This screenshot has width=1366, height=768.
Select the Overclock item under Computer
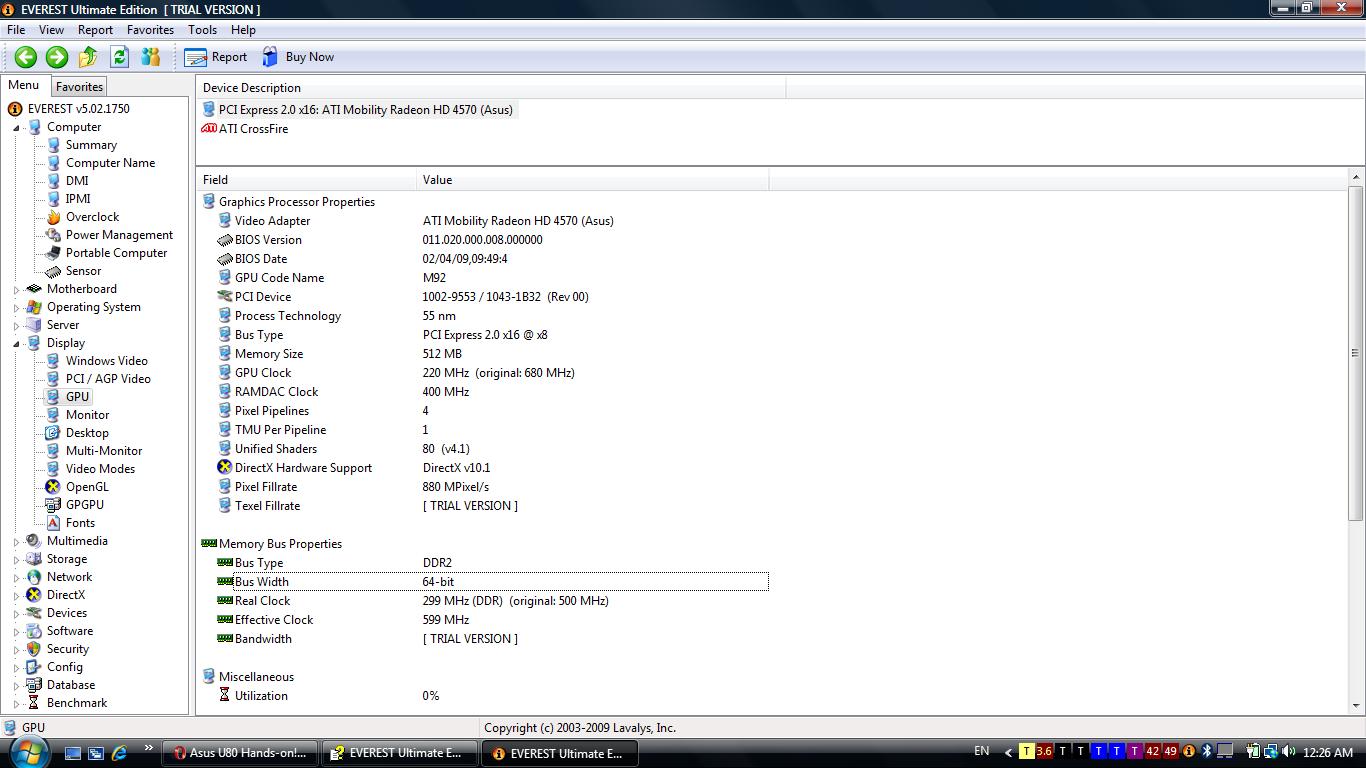92,217
